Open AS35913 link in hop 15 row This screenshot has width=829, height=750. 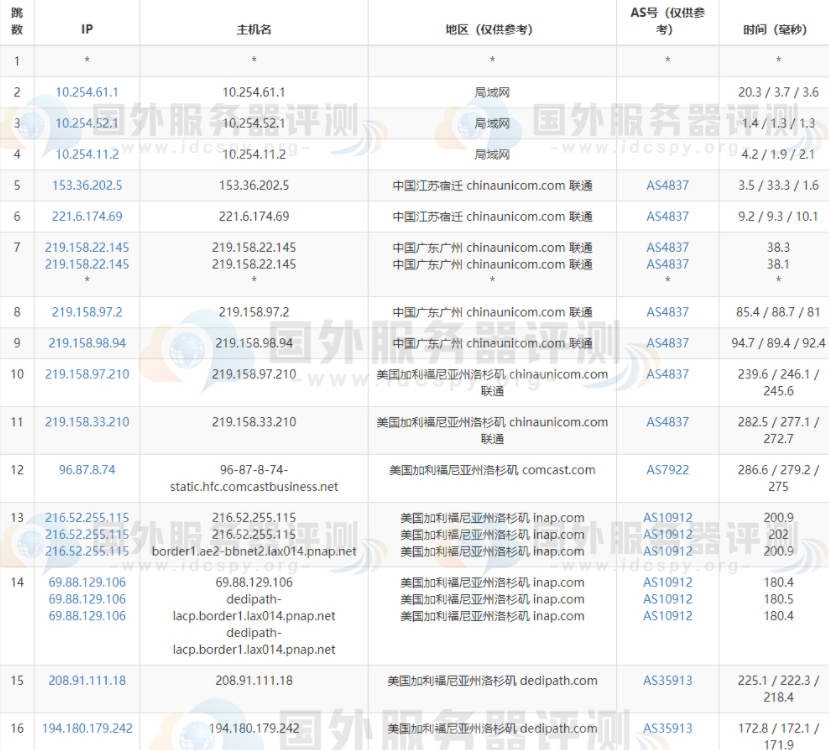tap(667, 681)
